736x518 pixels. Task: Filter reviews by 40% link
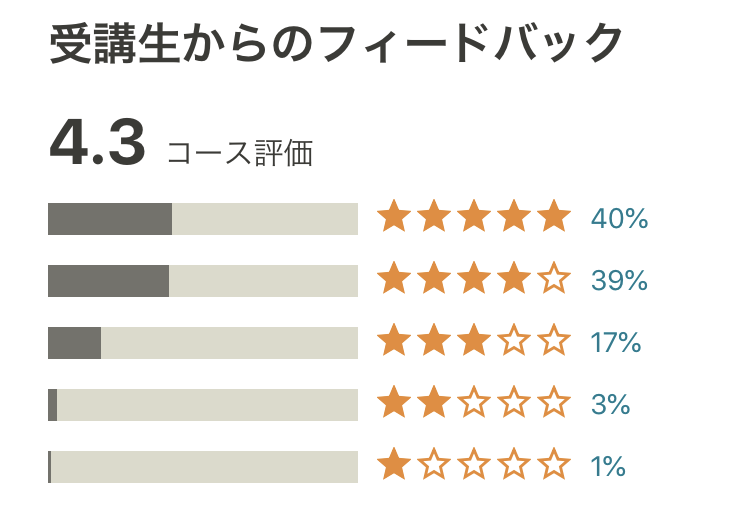click(619, 218)
